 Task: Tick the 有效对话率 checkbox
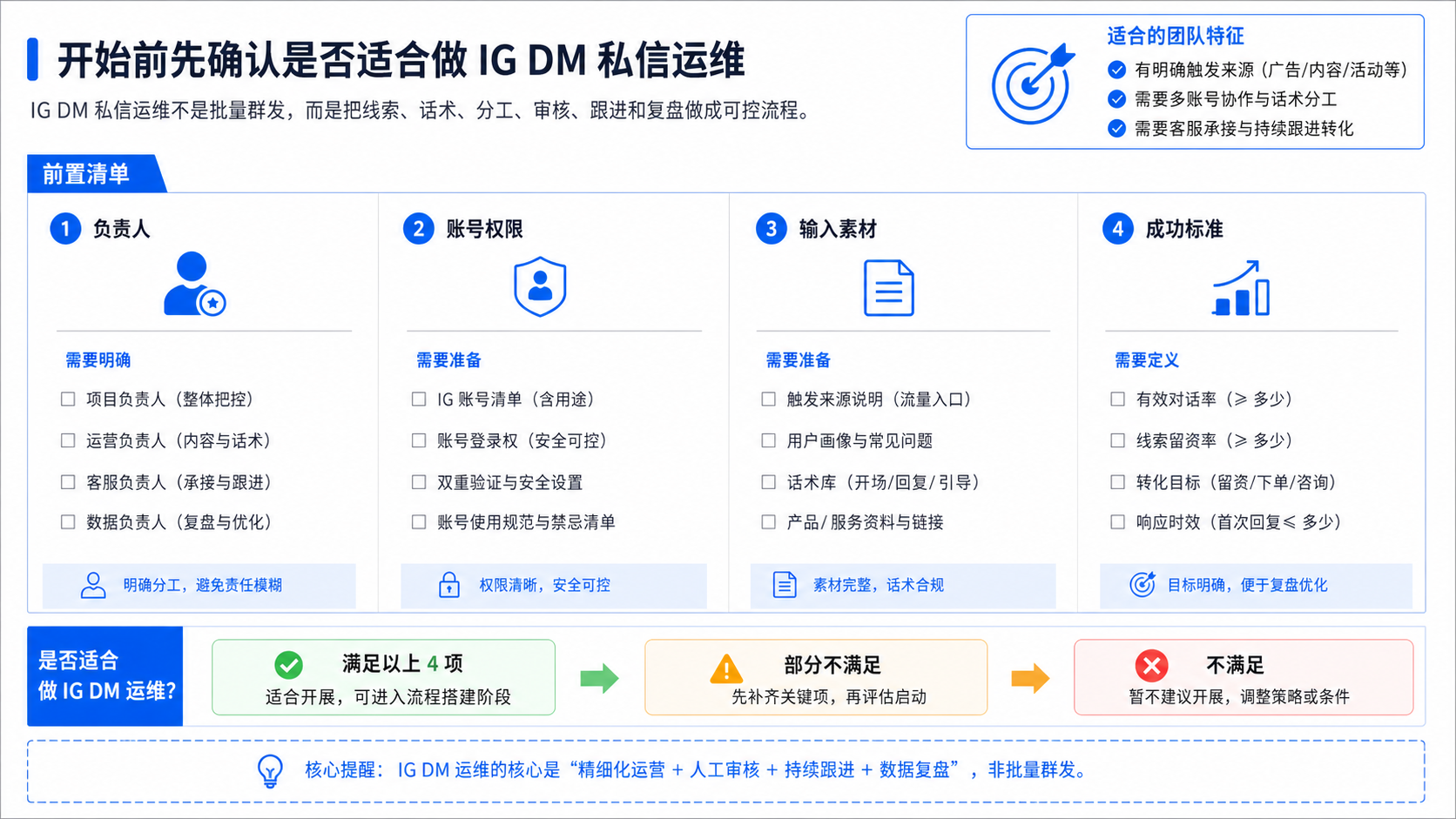tap(1118, 399)
